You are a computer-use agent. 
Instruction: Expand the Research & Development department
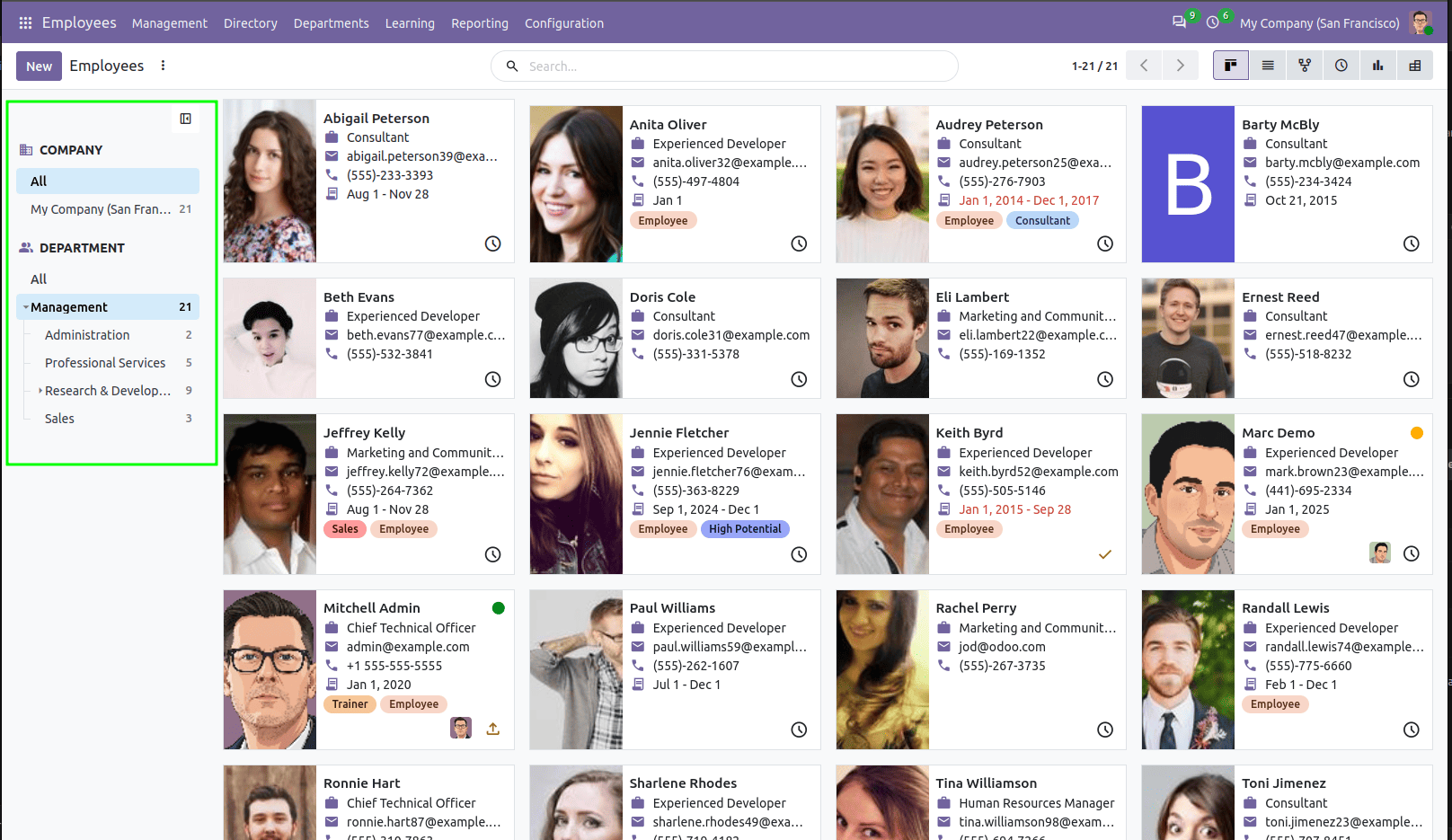(40, 391)
